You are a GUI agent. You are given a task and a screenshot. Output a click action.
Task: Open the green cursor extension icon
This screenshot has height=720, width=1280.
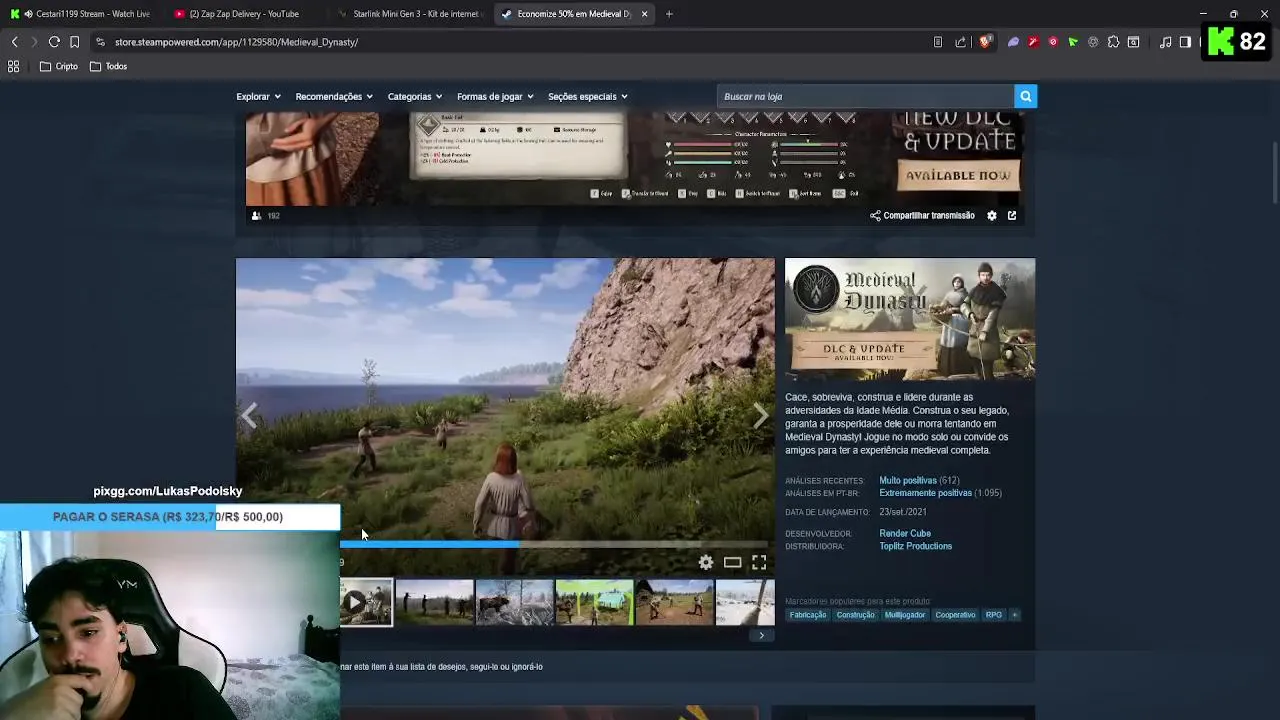tap(1073, 42)
